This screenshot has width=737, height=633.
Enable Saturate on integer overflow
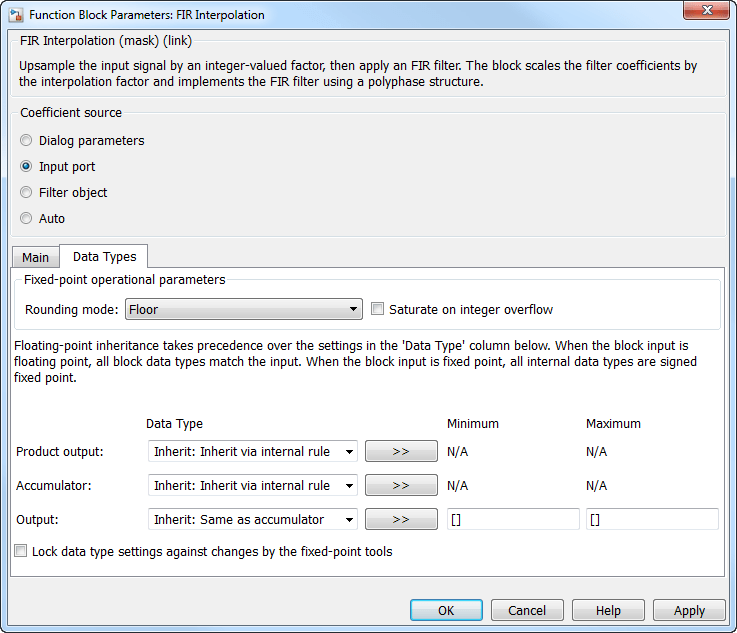(x=378, y=310)
